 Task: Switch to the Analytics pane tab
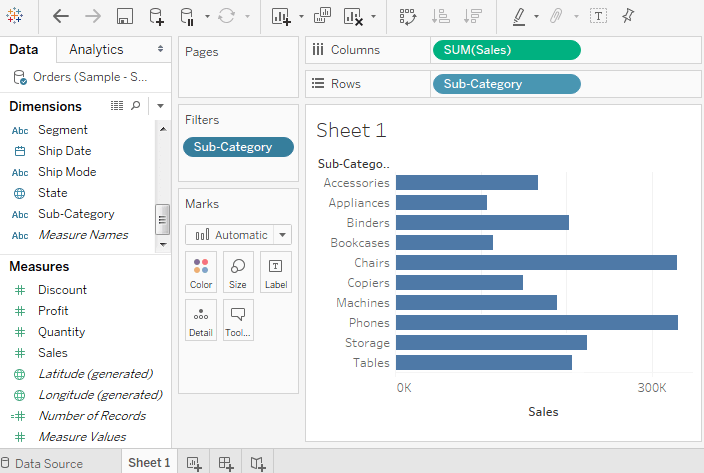coord(96,49)
